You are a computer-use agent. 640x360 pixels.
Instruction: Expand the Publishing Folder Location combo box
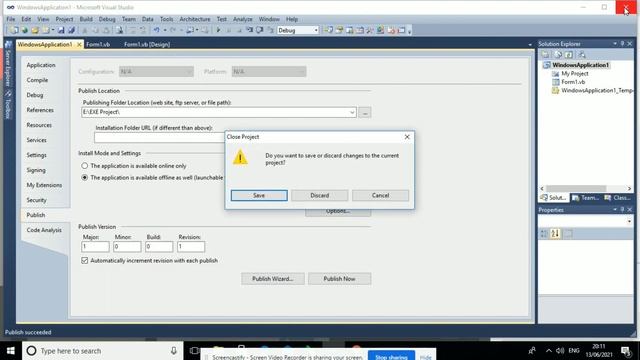tap(352, 112)
